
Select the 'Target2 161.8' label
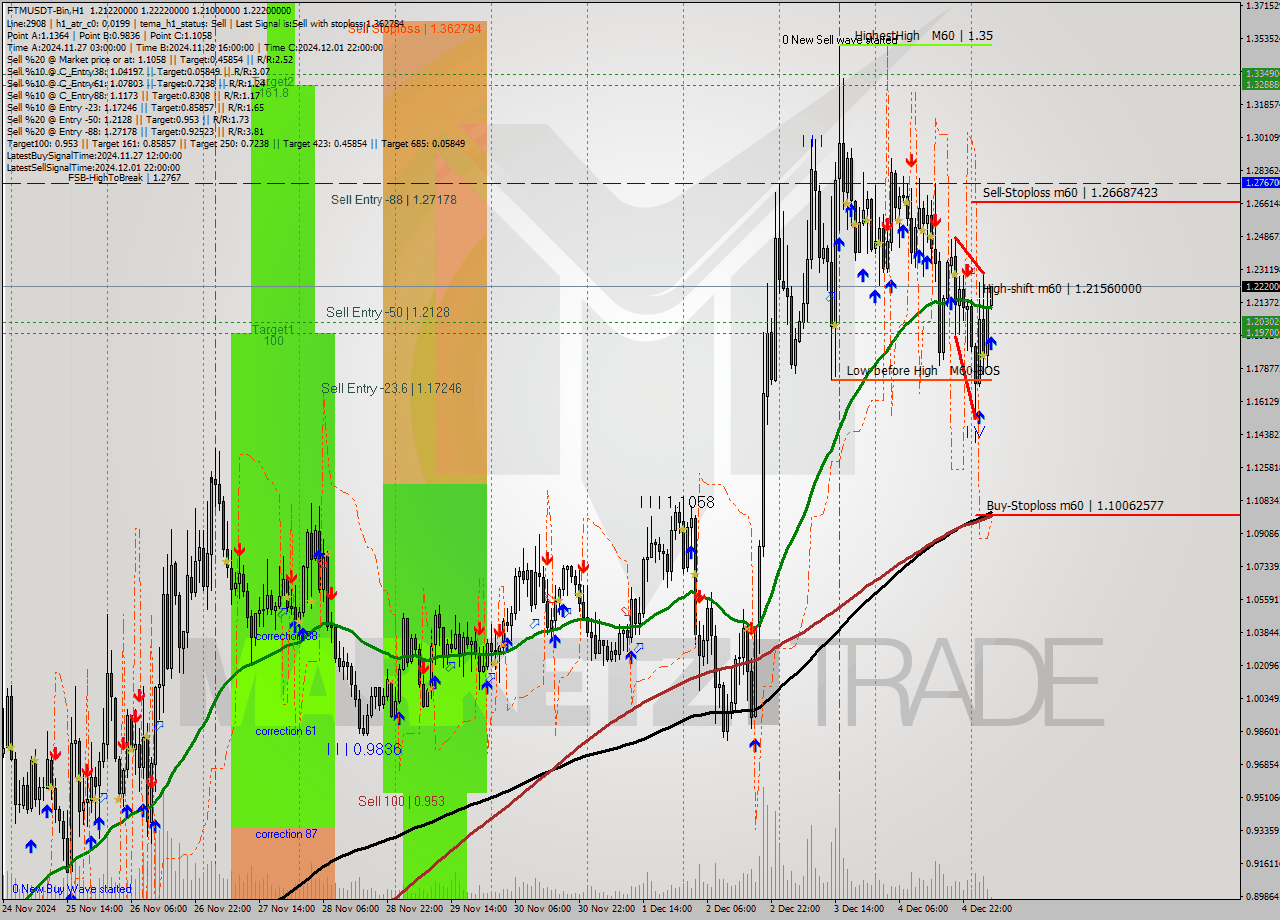[273, 87]
